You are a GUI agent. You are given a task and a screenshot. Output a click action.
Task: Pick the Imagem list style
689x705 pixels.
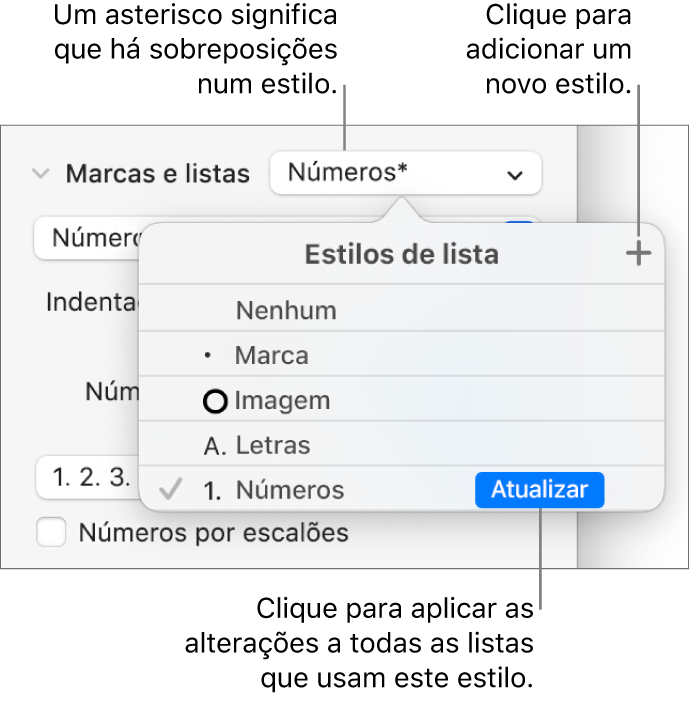(282, 401)
